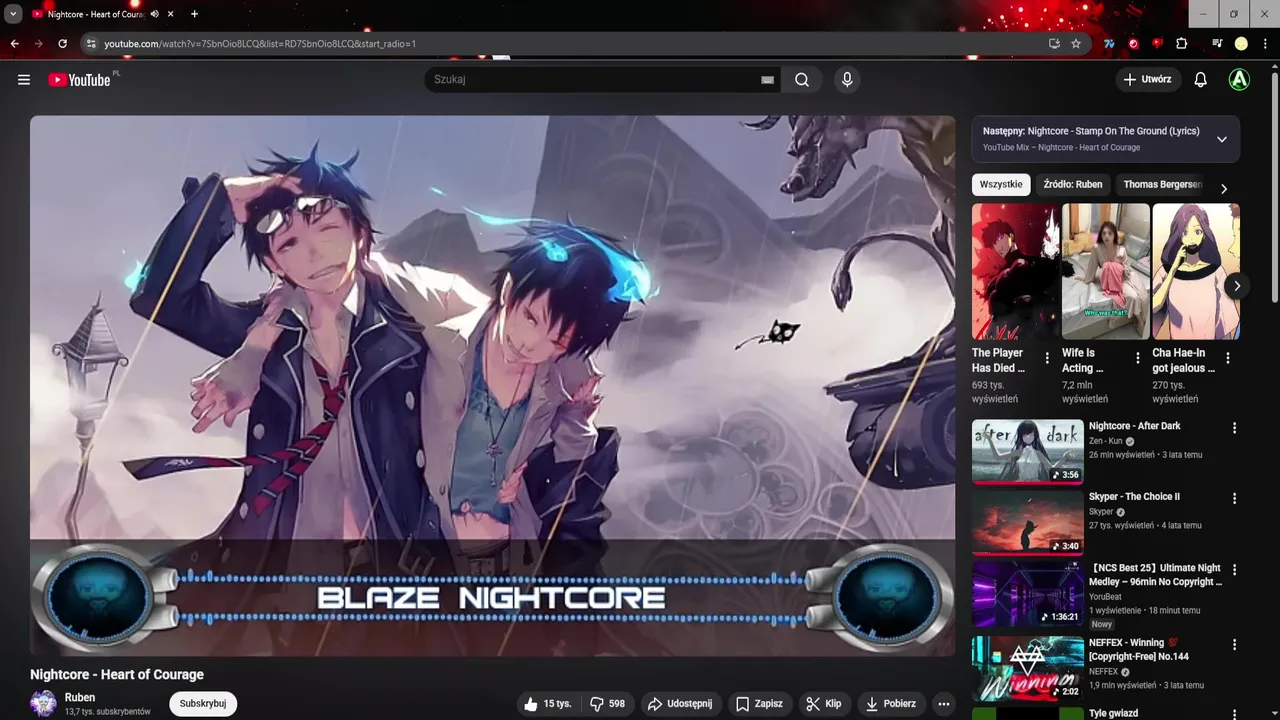The height and width of the screenshot is (720, 1280).
Task: Open more actions under the video
Action: click(x=943, y=704)
